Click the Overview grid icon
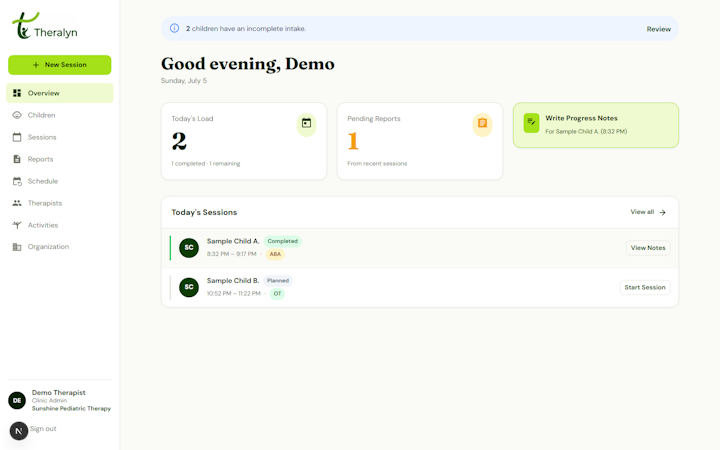 17,93
